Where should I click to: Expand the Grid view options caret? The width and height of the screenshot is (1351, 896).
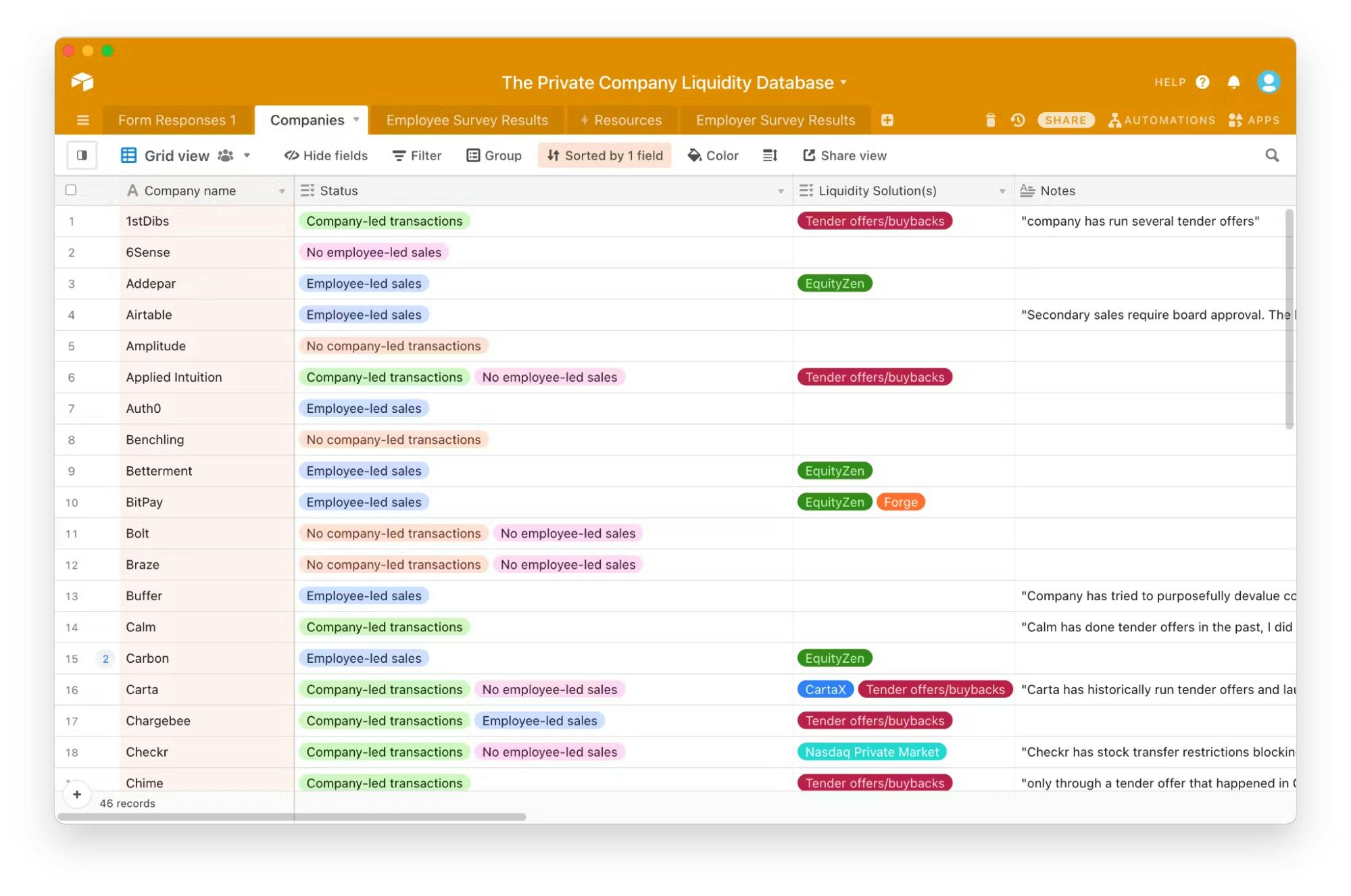point(247,155)
